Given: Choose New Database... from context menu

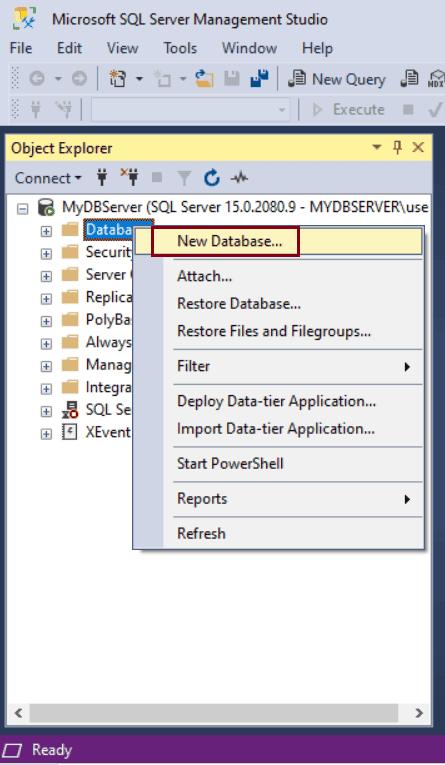Looking at the screenshot, I should coord(278,241).
